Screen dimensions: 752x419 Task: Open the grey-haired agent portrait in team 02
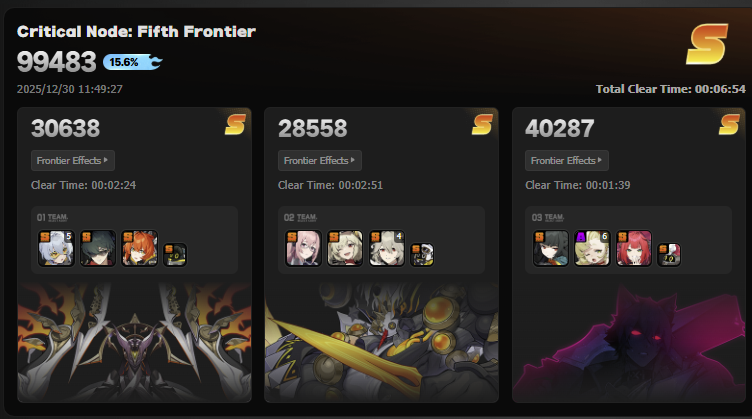point(387,248)
